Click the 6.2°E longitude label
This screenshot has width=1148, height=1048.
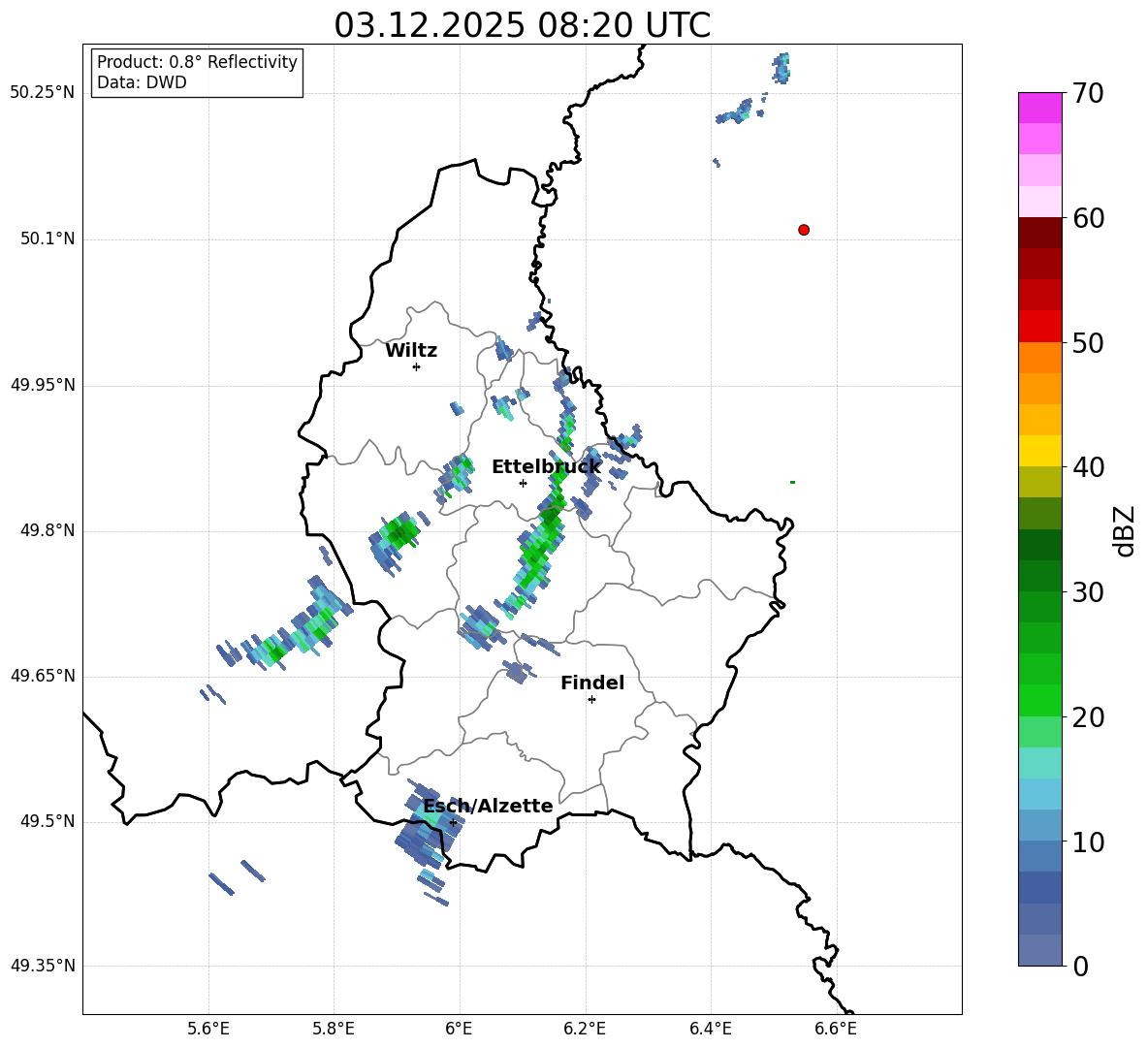(x=585, y=1029)
